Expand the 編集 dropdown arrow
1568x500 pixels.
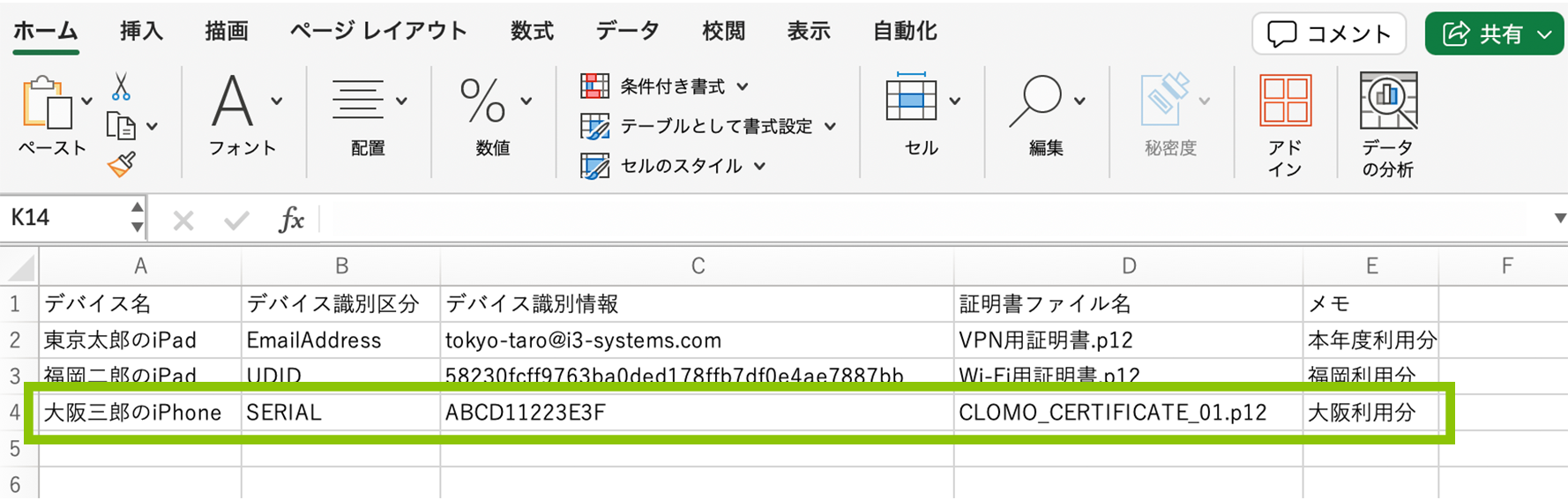click(x=1079, y=101)
